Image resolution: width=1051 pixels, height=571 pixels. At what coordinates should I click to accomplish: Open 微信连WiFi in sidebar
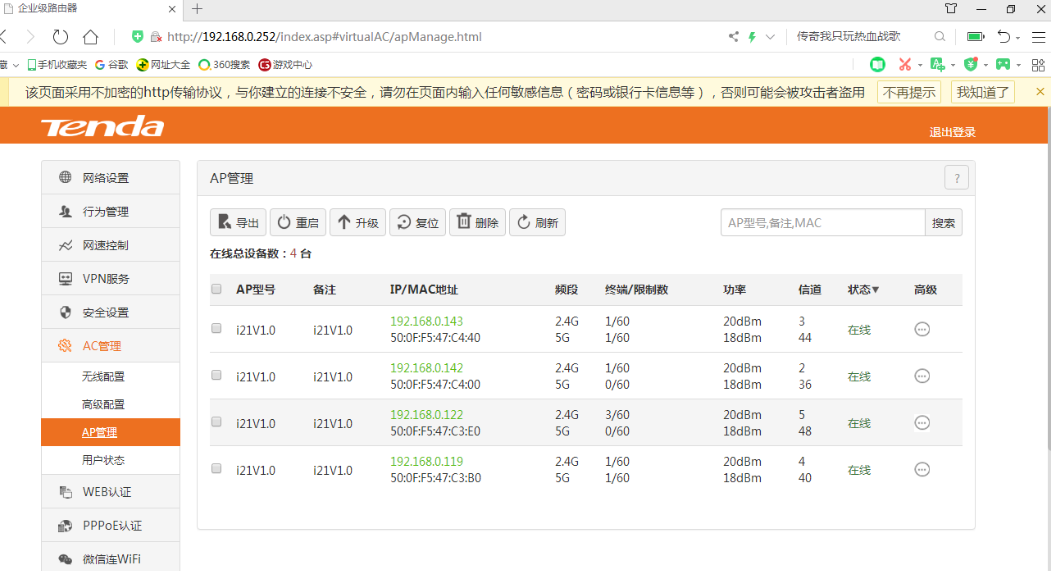pos(111,559)
